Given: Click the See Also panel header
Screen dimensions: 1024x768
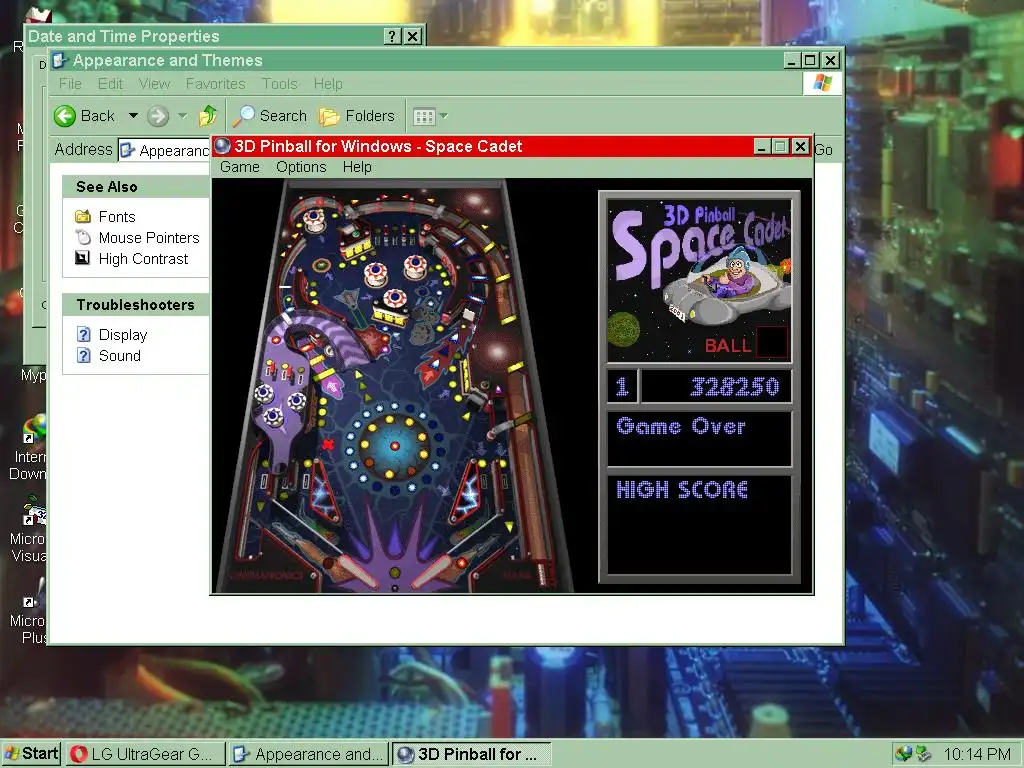Looking at the screenshot, I should (136, 187).
